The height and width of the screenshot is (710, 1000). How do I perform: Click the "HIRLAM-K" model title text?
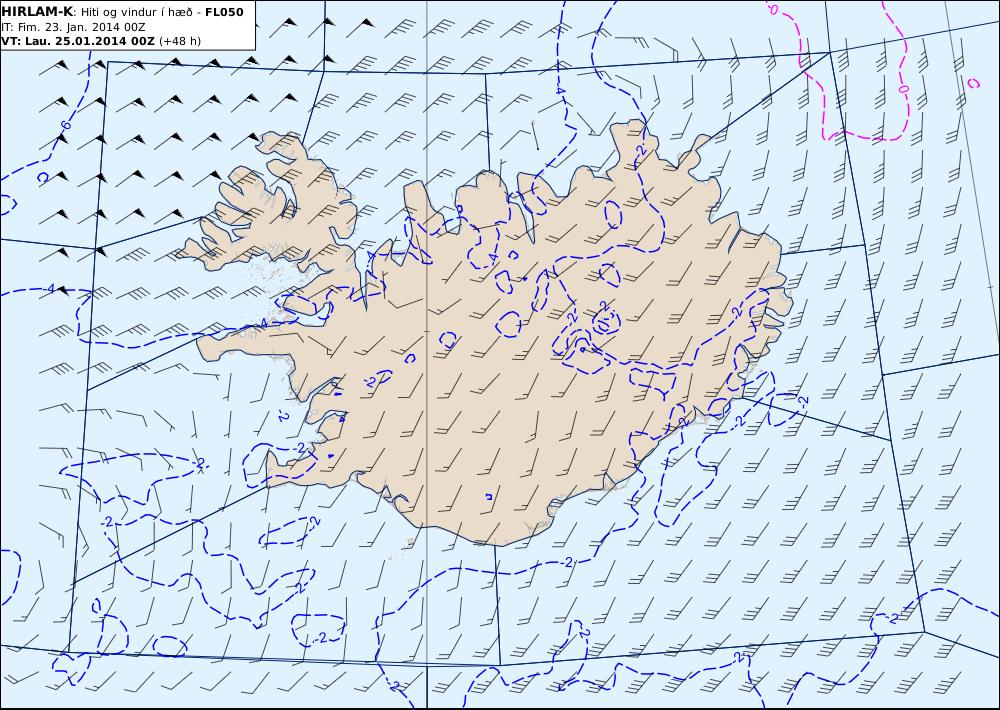(38, 12)
